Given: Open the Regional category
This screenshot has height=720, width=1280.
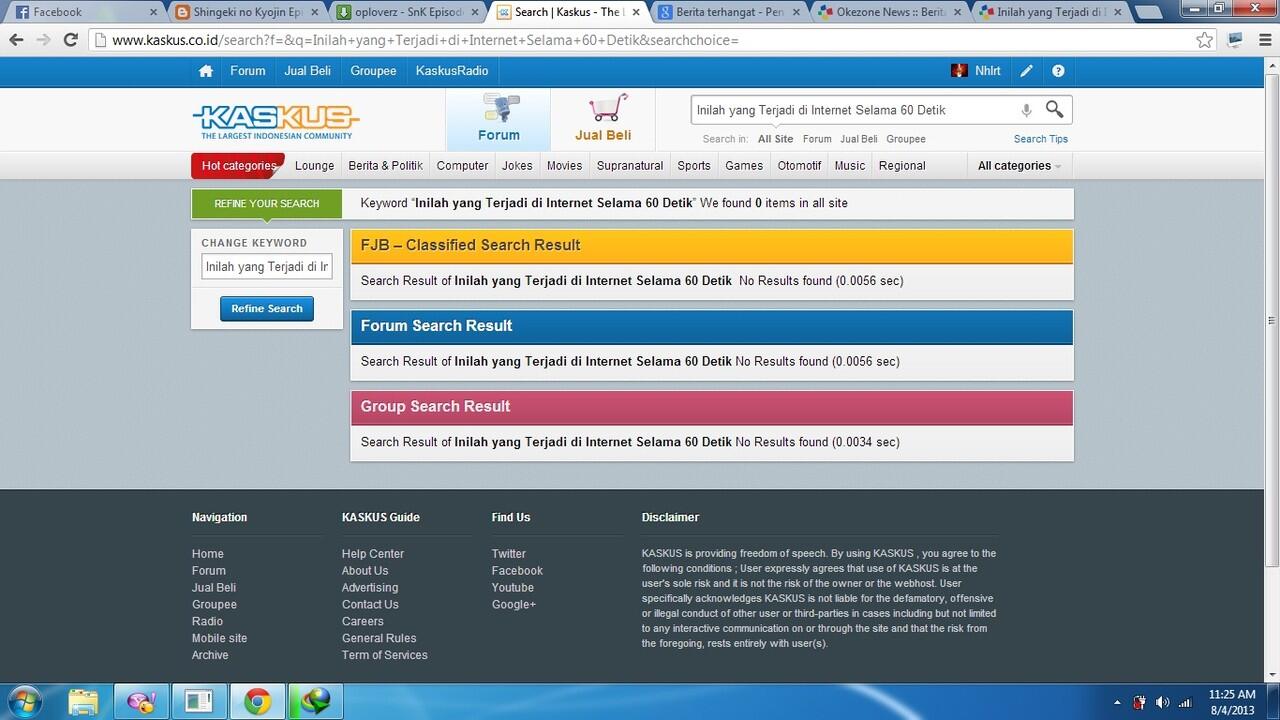Looking at the screenshot, I should pyautogui.click(x=902, y=166).
